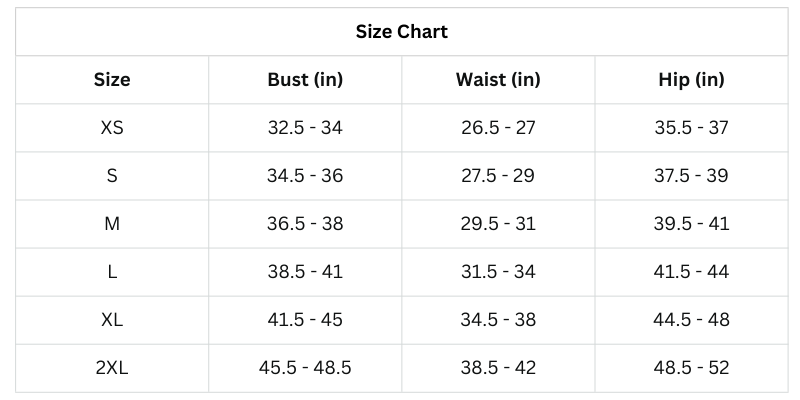Click the L waist value 31.5 - 34
This screenshot has width=800, height=400.
click(x=498, y=271)
